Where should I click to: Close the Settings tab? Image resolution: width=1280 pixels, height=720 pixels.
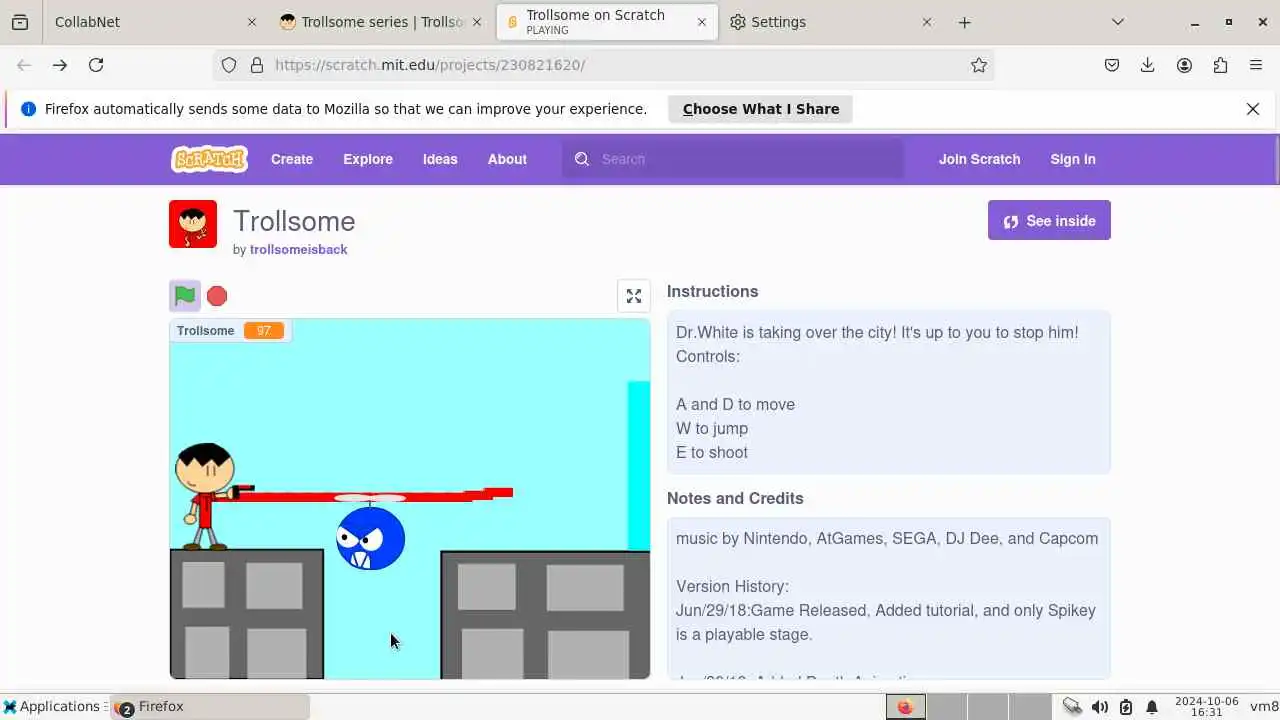[x=927, y=22]
